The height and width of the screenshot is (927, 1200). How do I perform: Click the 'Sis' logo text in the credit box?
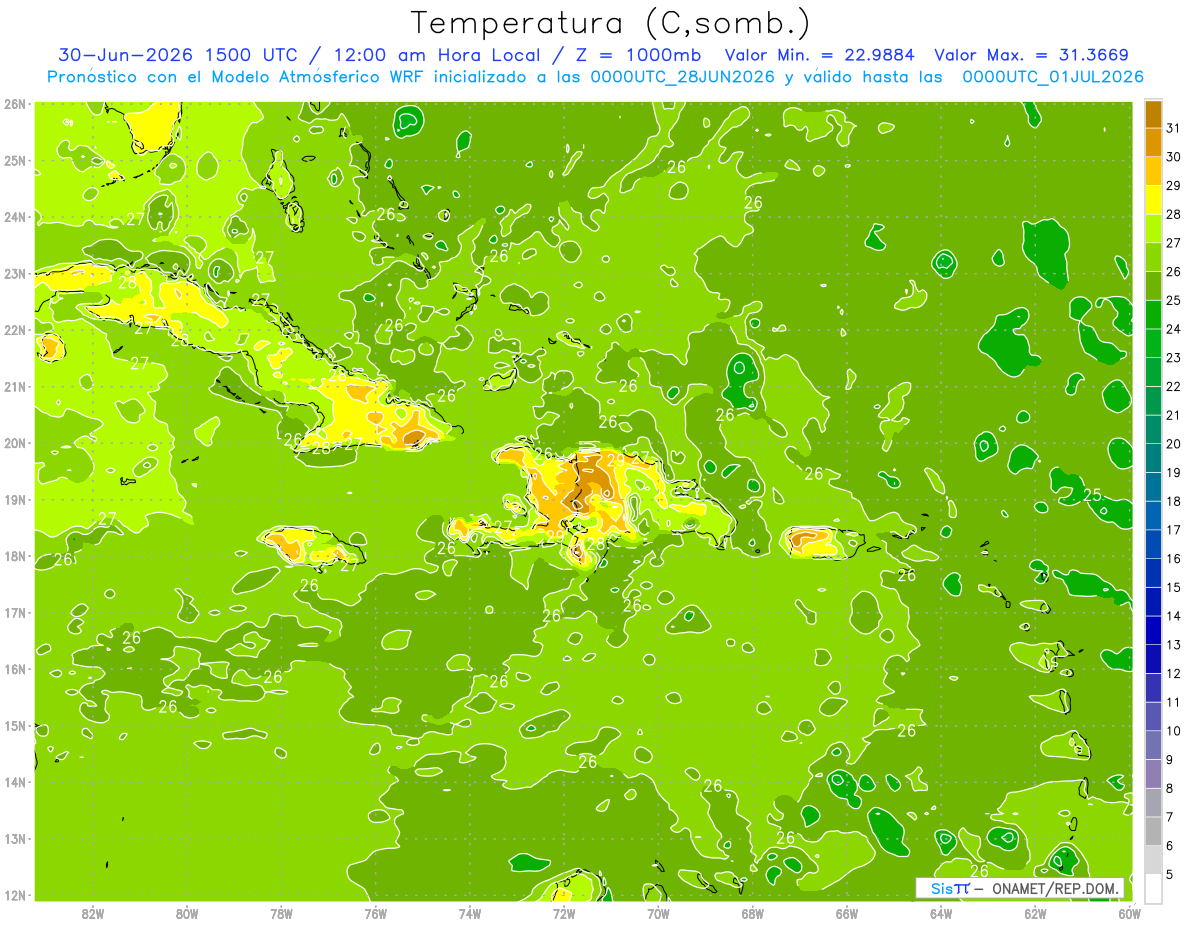pos(941,888)
